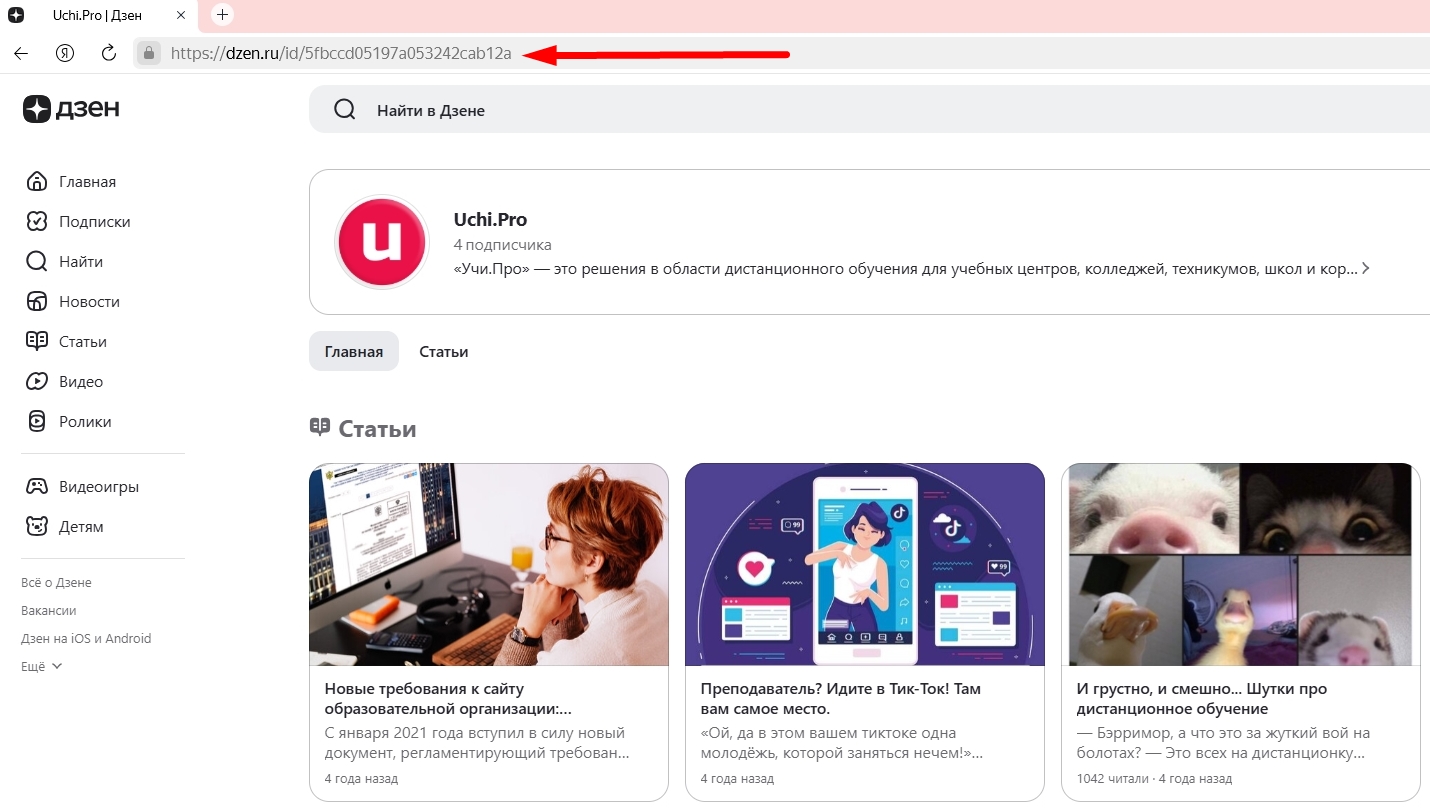The height and width of the screenshot is (810, 1430).
Task: Open Детям section in sidebar
Action: coord(64,526)
